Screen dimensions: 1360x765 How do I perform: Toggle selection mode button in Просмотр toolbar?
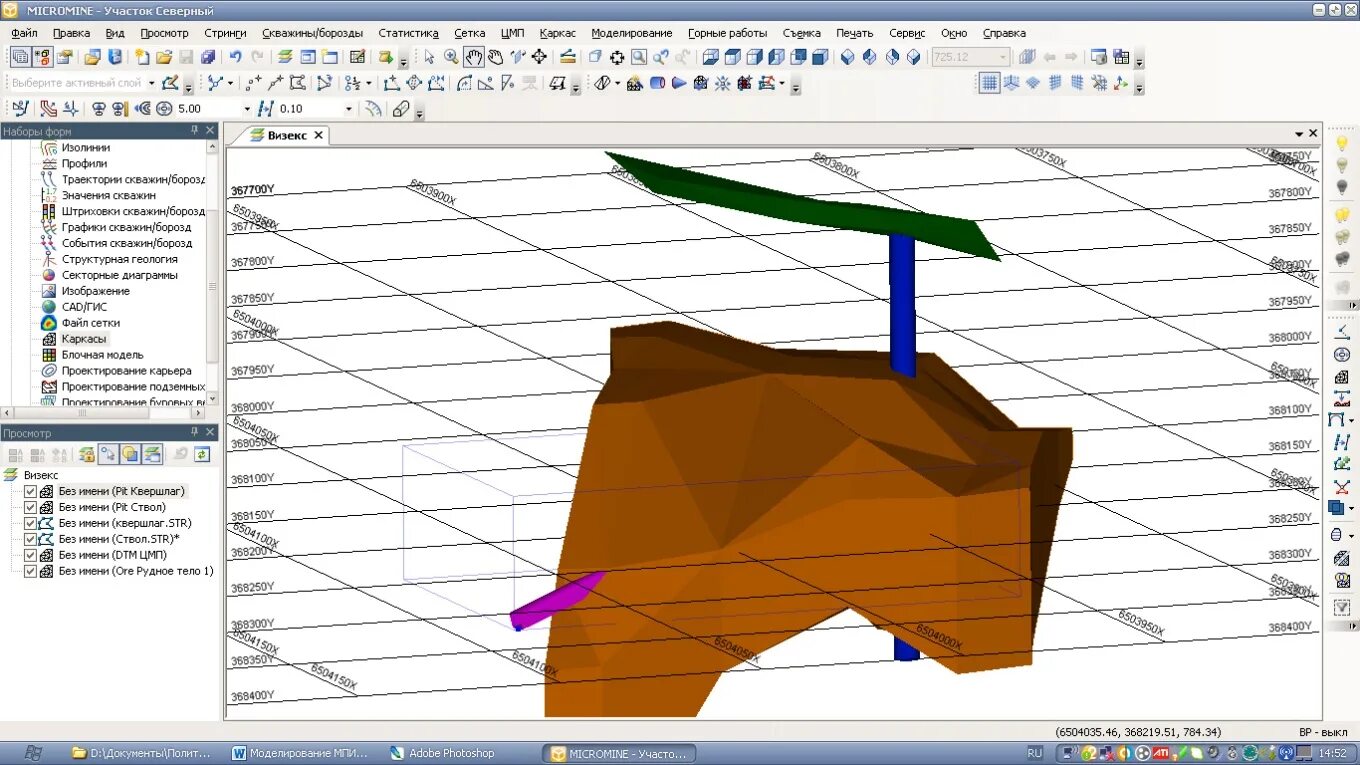[x=108, y=455]
